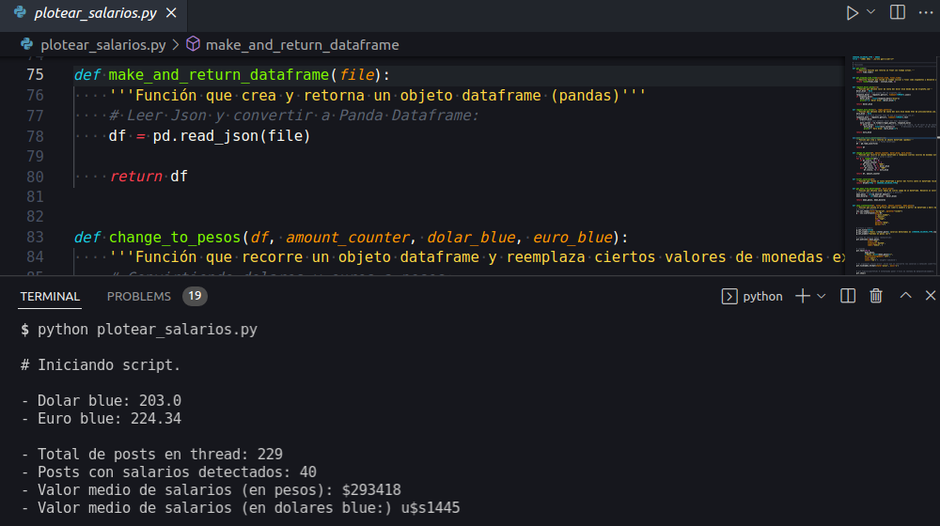
Task: Click the Python icon in breadcrumb
Action: coord(26,44)
